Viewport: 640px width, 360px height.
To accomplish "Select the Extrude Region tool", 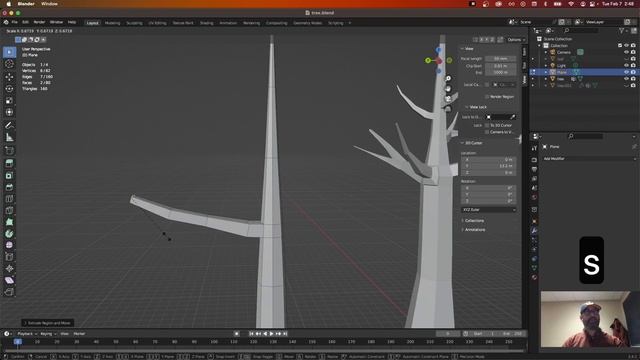I will click(9, 163).
